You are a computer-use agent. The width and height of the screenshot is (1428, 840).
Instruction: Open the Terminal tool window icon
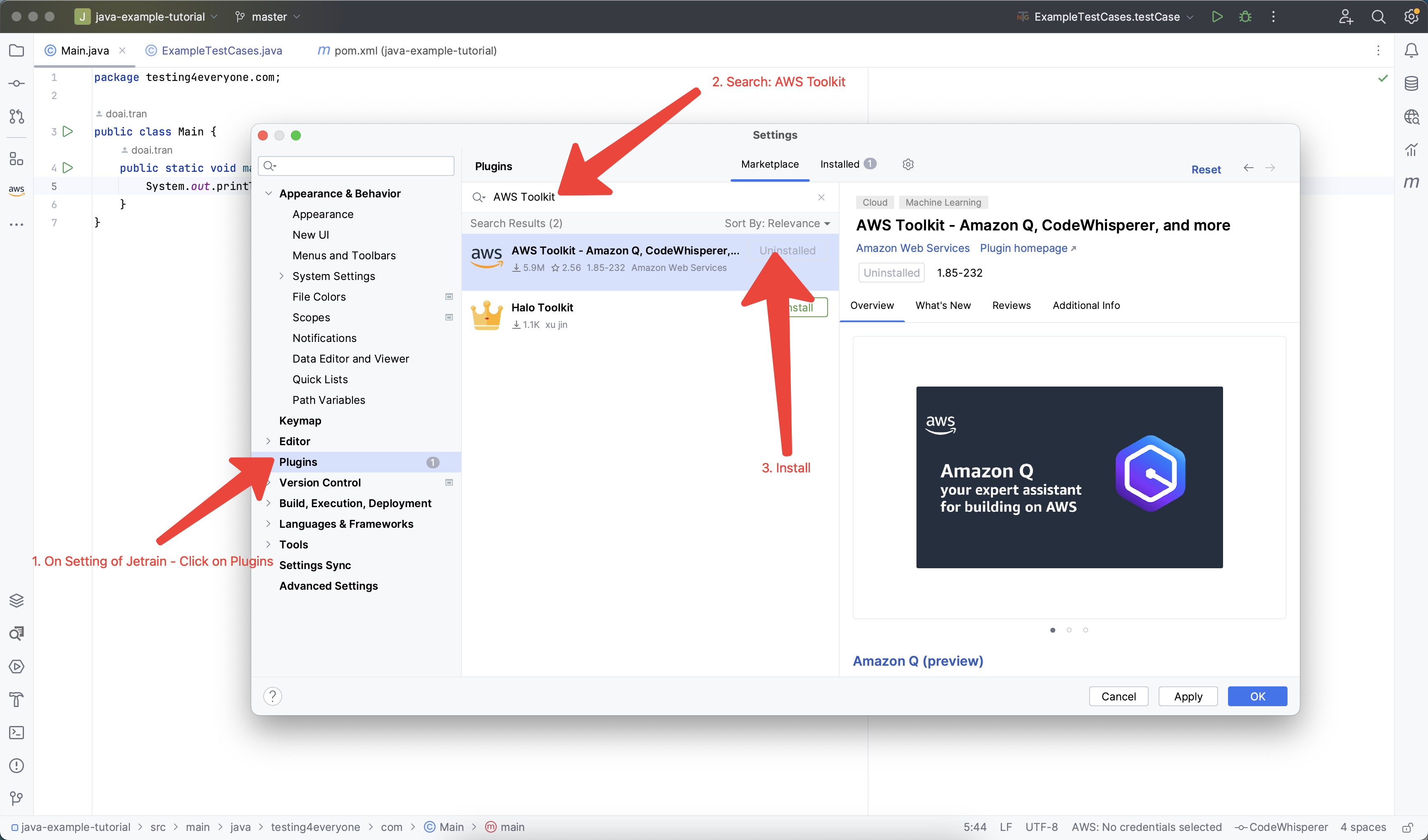[17, 732]
